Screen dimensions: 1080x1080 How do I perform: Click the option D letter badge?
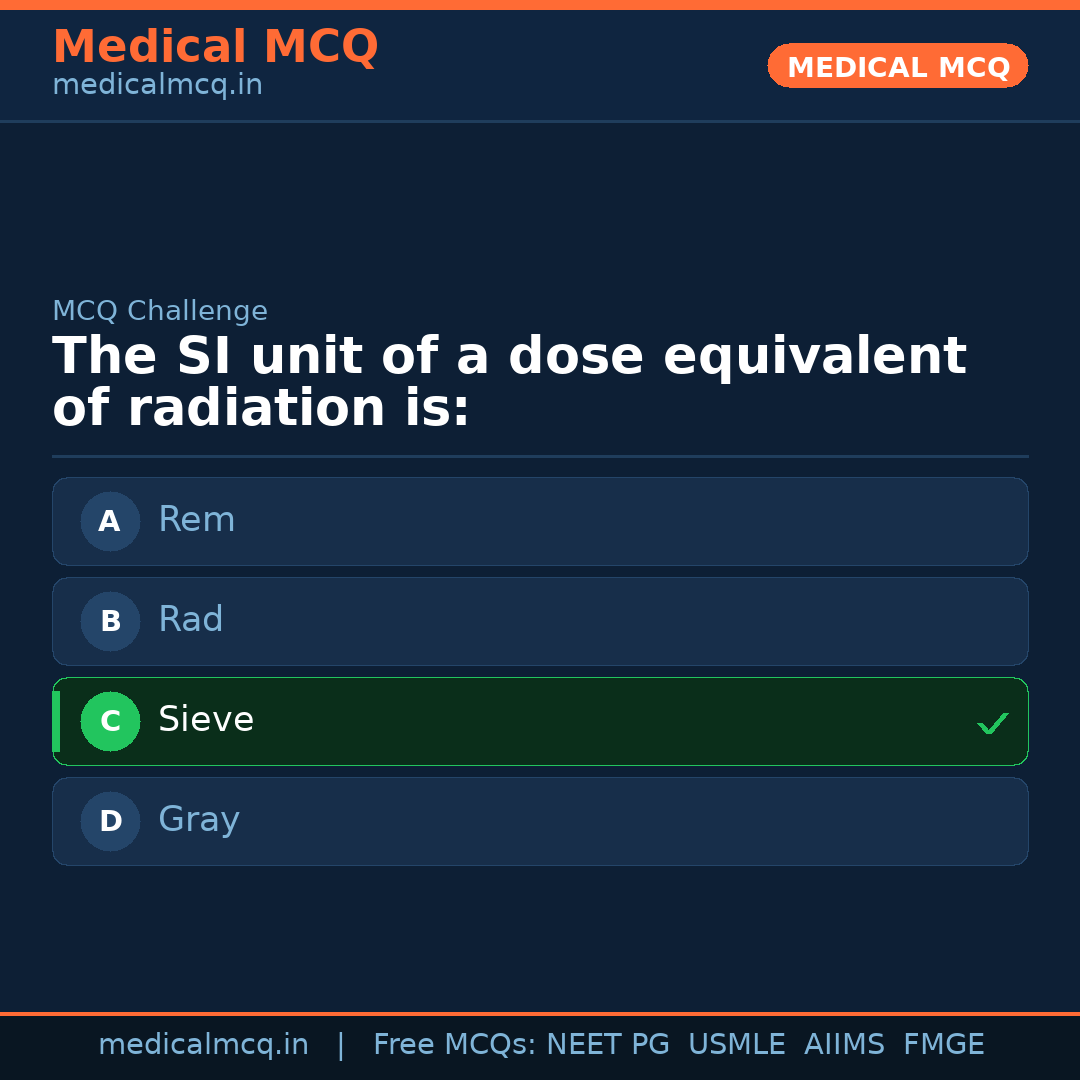click(110, 821)
